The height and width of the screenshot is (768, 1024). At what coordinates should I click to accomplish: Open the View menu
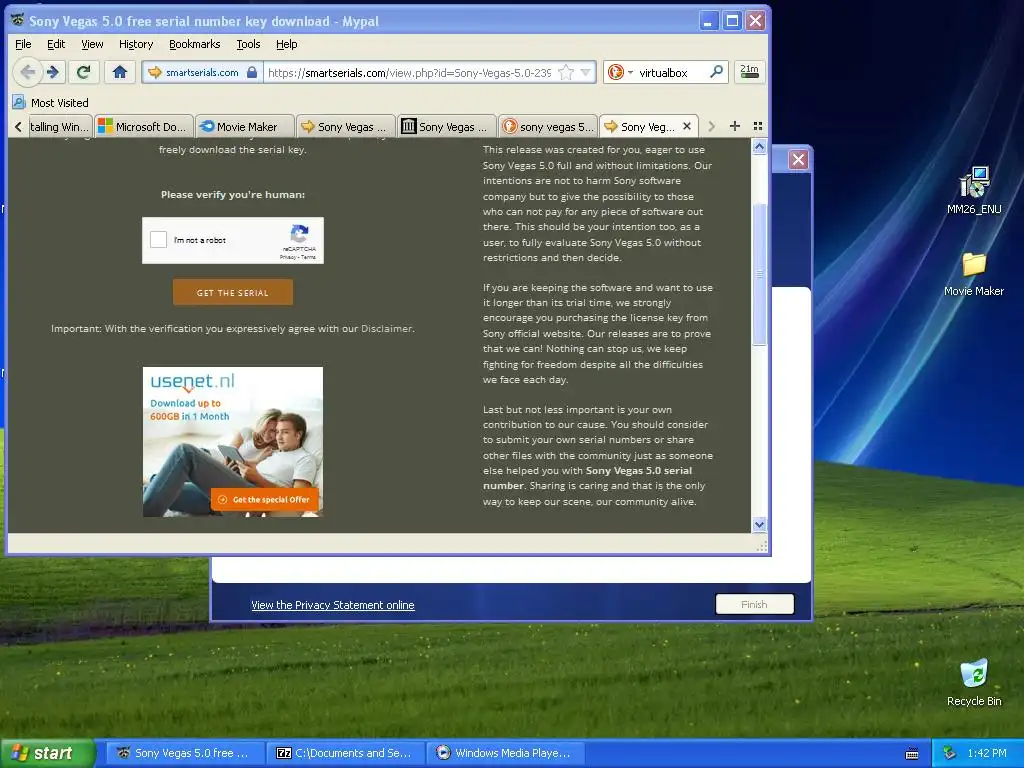coord(92,44)
